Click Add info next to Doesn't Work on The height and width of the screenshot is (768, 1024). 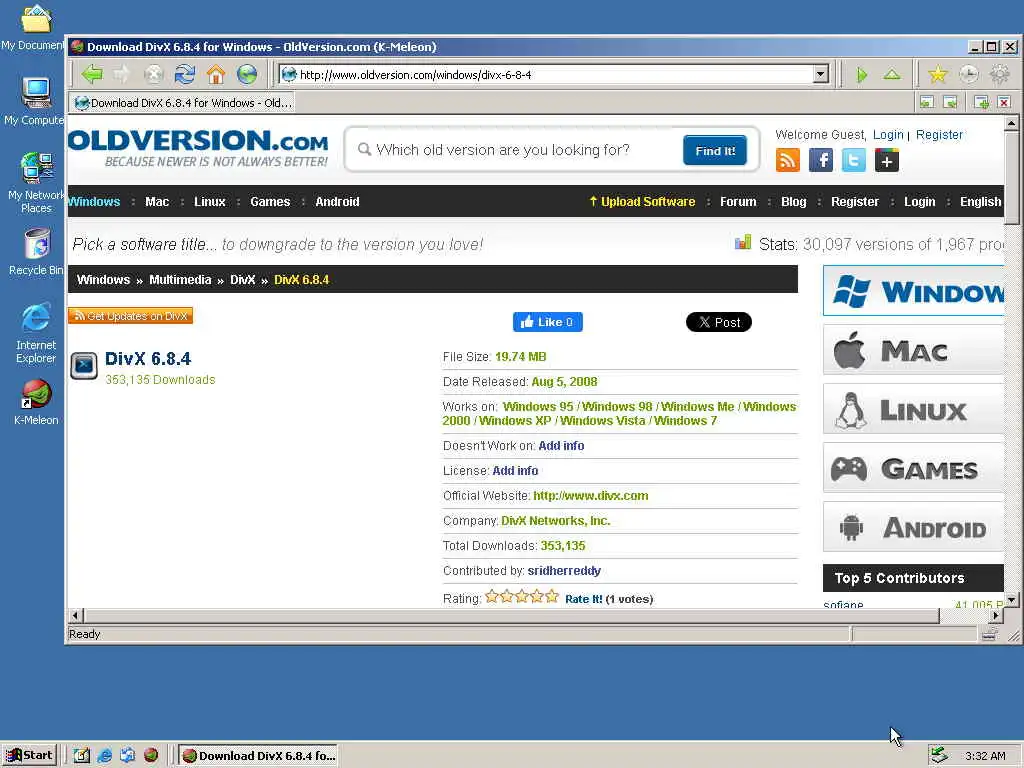click(x=561, y=445)
